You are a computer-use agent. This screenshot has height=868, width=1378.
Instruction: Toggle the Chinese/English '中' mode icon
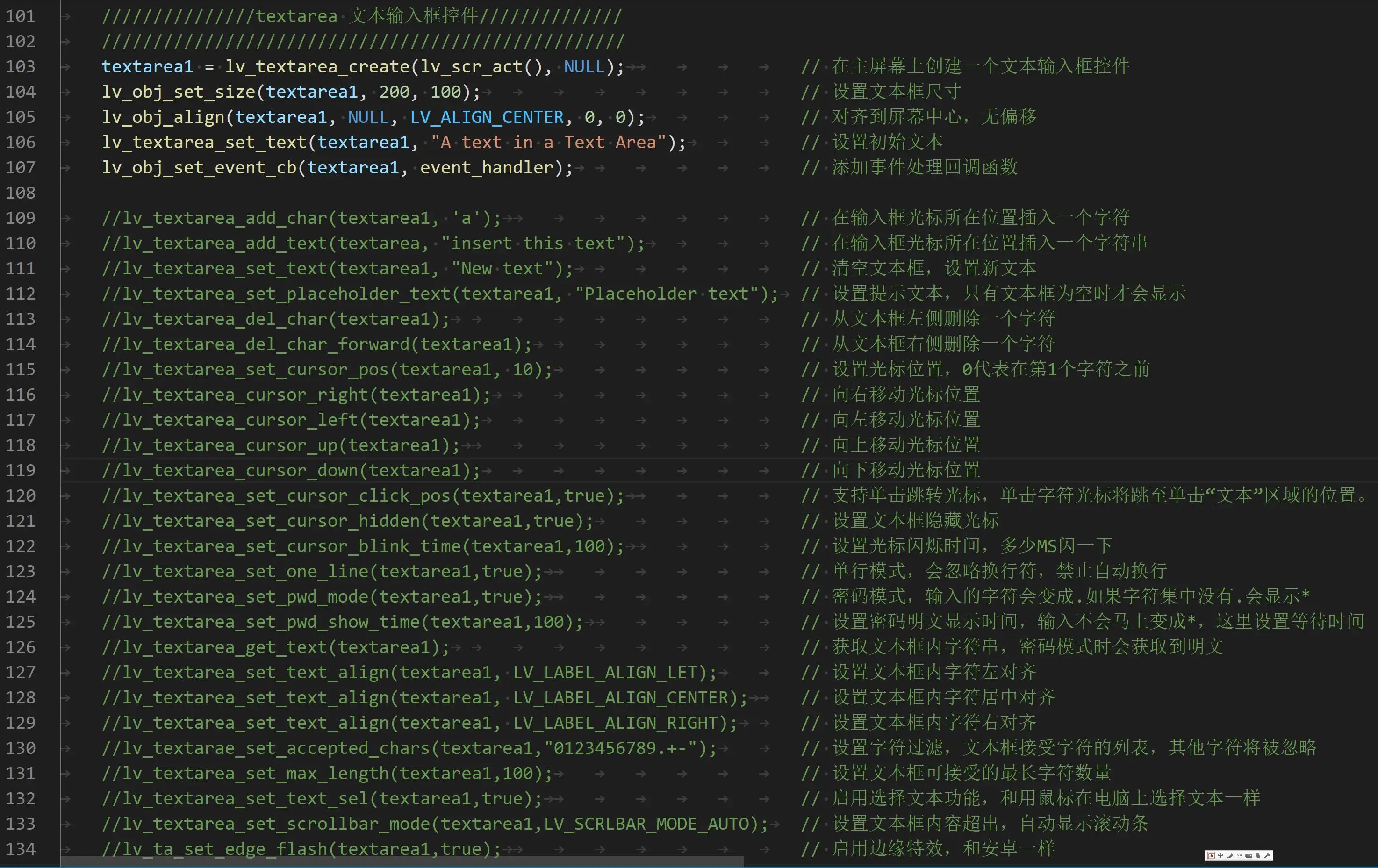click(x=1220, y=855)
